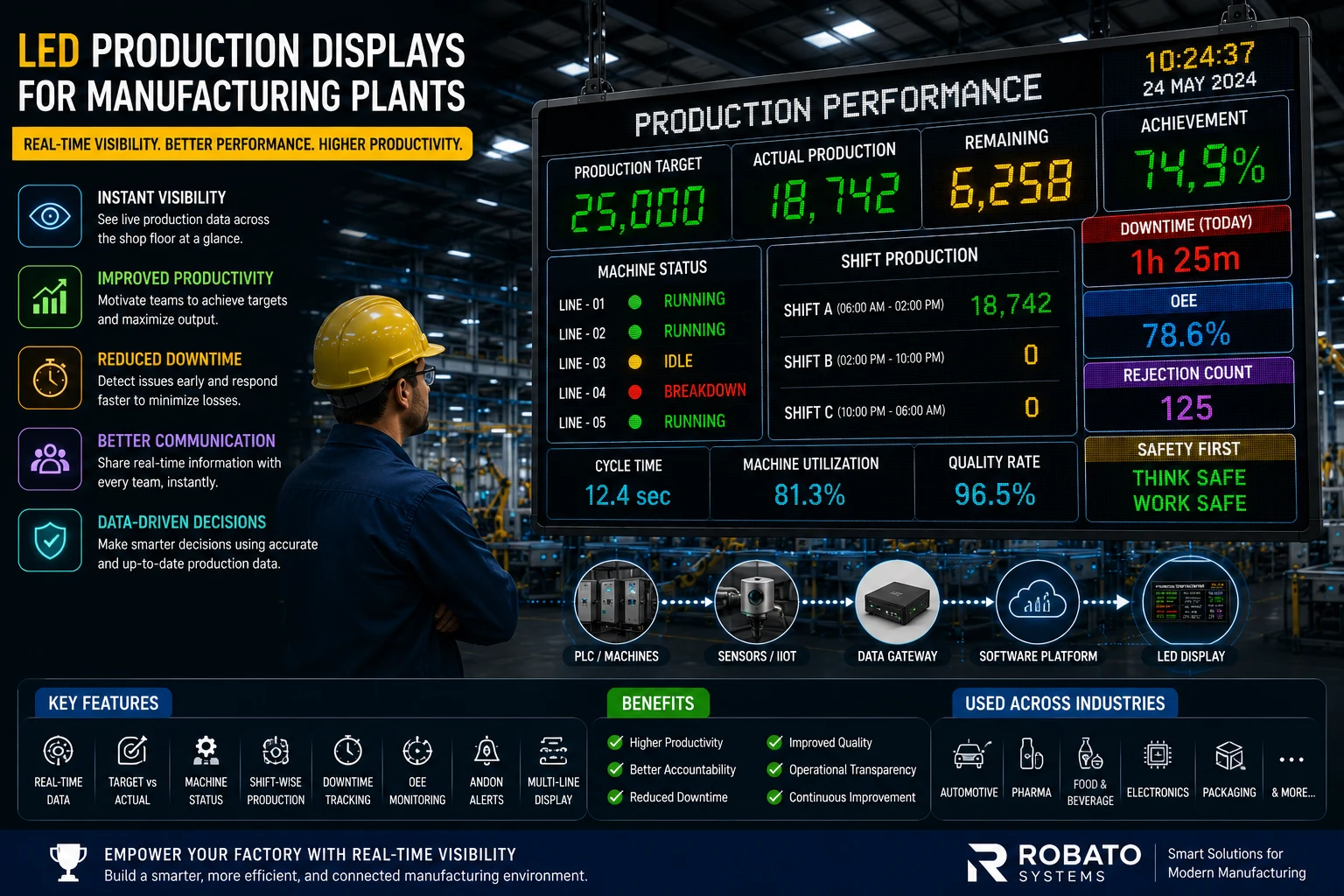Open the Benefits tab label

658,703
